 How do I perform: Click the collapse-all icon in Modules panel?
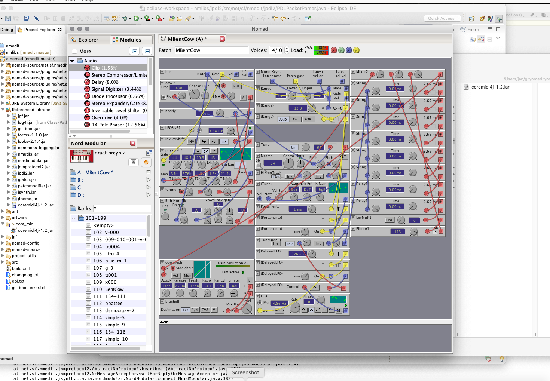point(148,51)
